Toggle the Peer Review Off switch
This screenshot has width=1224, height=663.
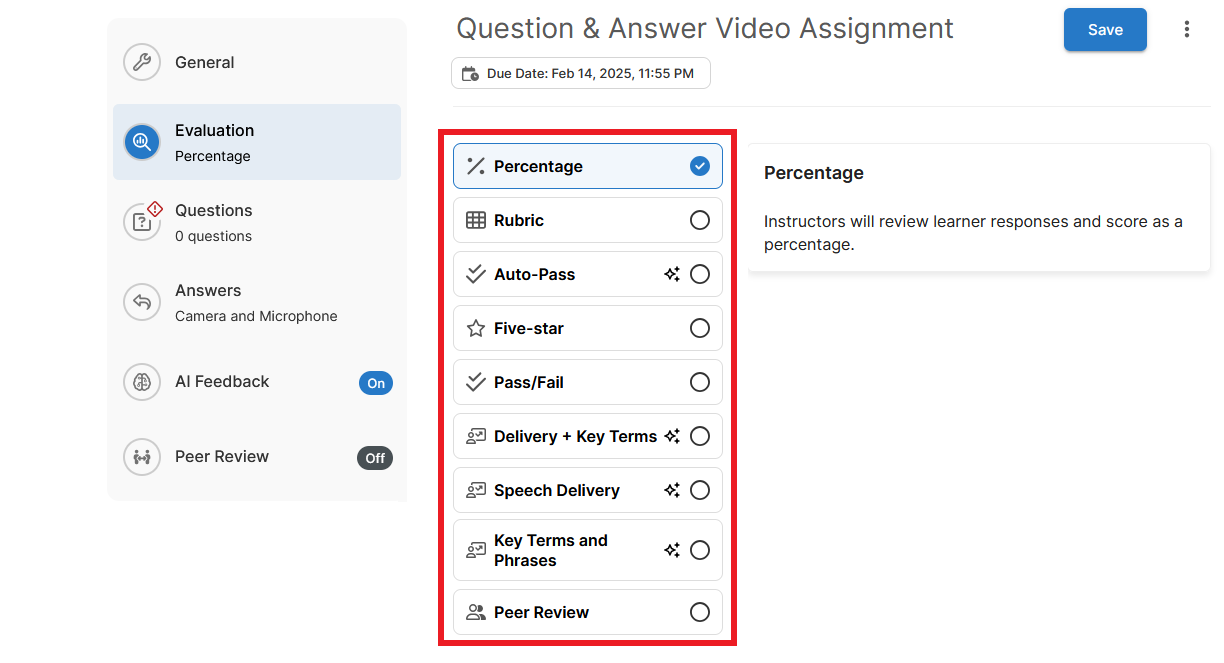[375, 458]
